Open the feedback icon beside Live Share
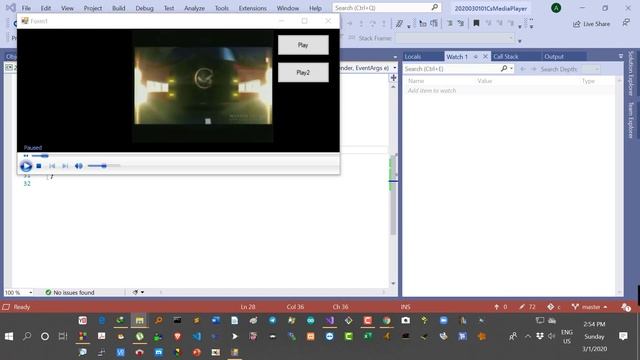The width and height of the screenshot is (640, 360). click(x=626, y=23)
